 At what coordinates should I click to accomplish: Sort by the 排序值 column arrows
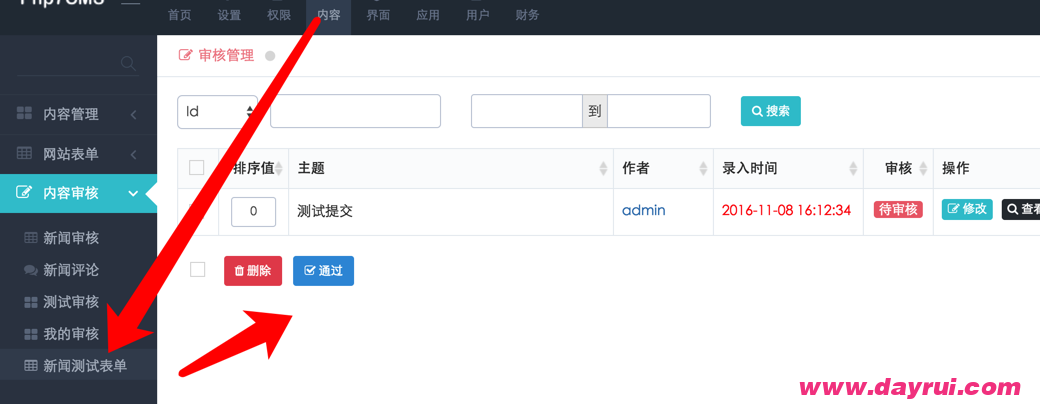[279, 168]
